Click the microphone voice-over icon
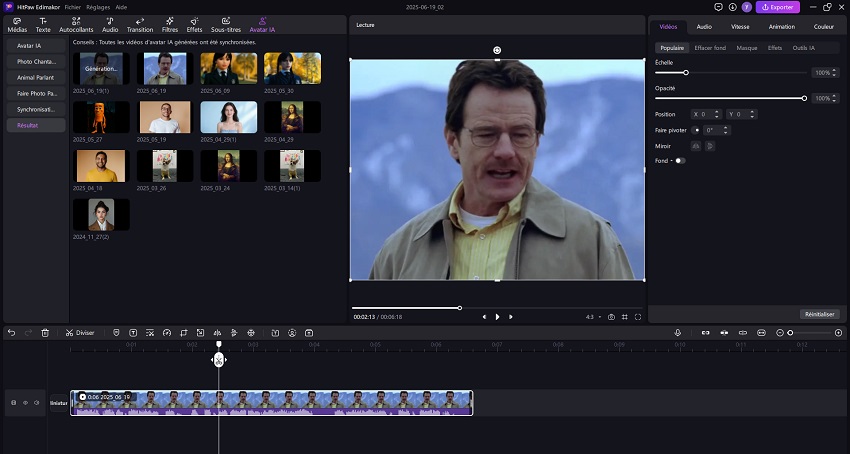 point(678,332)
